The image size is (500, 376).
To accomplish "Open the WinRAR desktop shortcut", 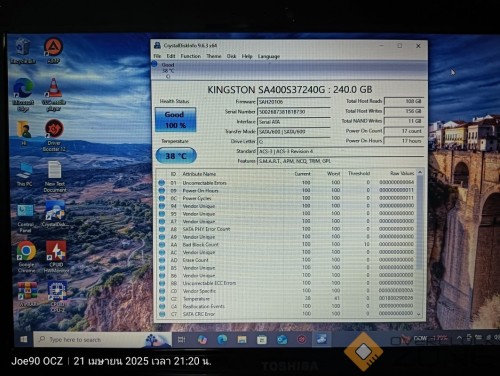I will [x=27, y=294].
